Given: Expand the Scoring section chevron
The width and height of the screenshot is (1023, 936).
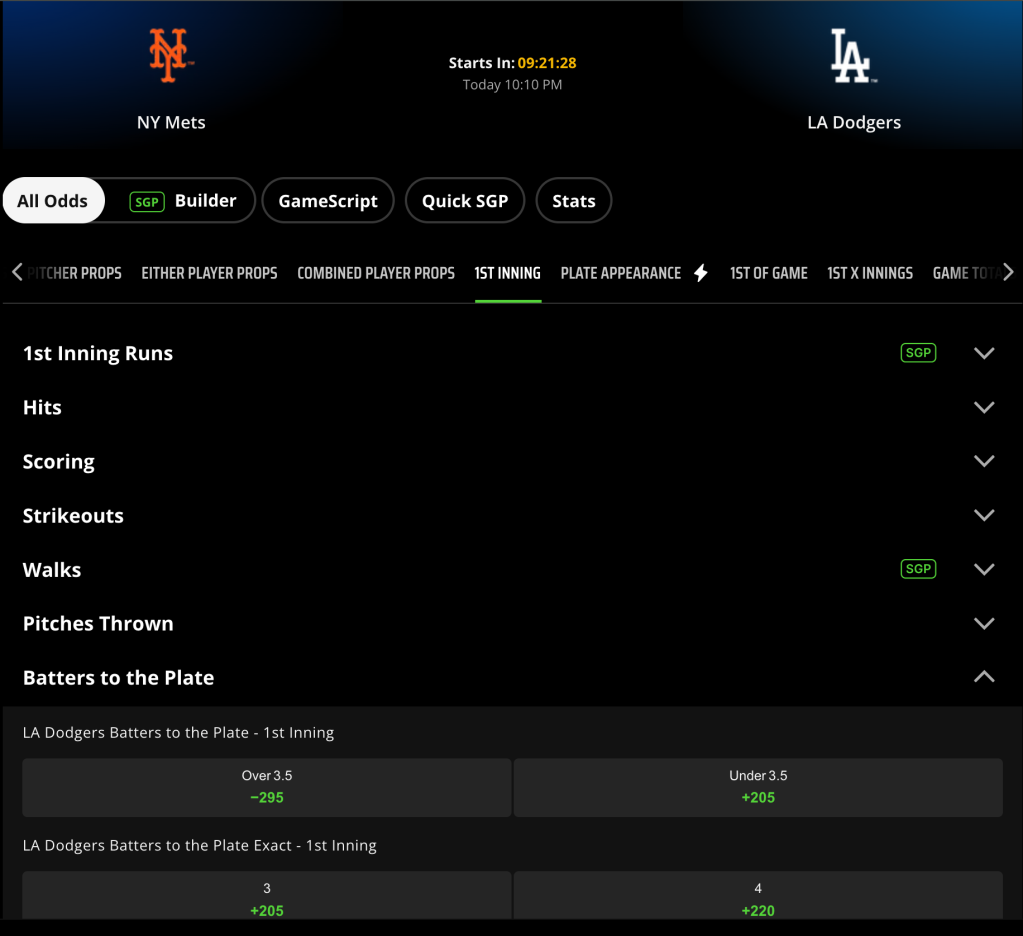Looking at the screenshot, I should (984, 461).
